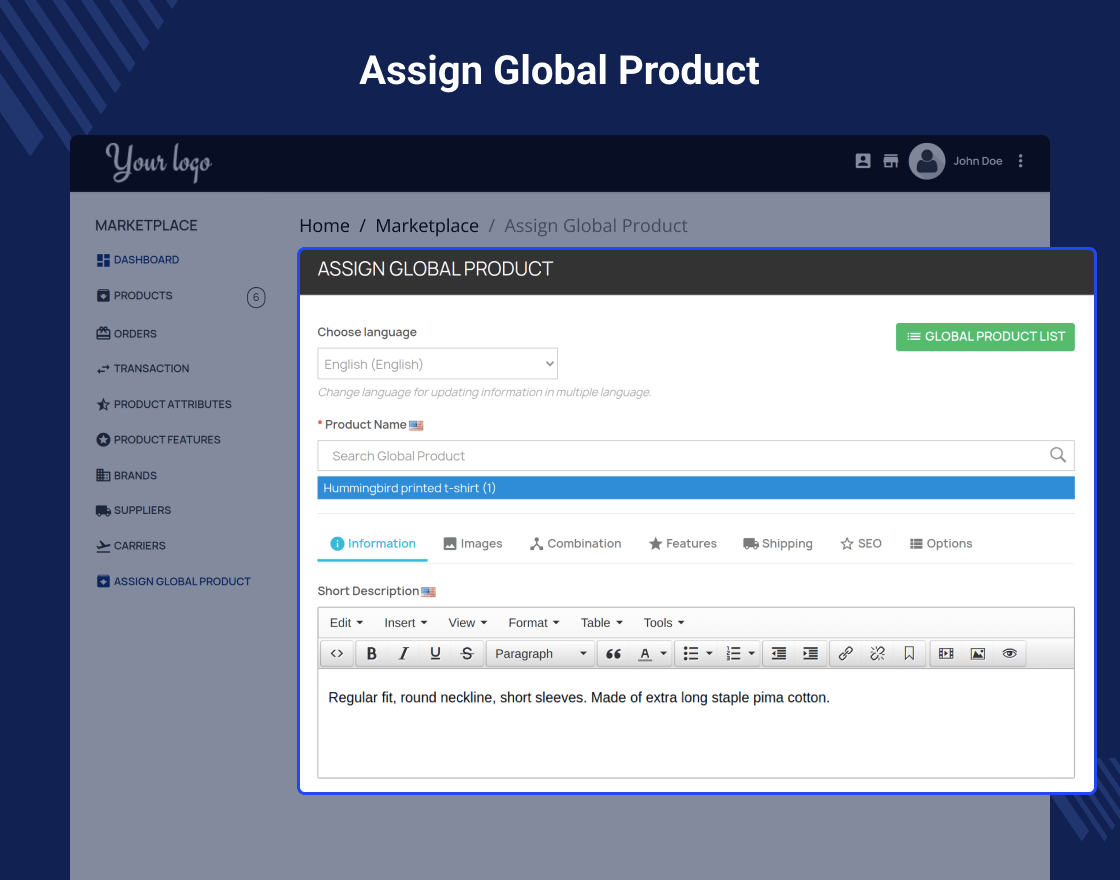
Task: Click inside the Short Description text area
Action: (696, 723)
